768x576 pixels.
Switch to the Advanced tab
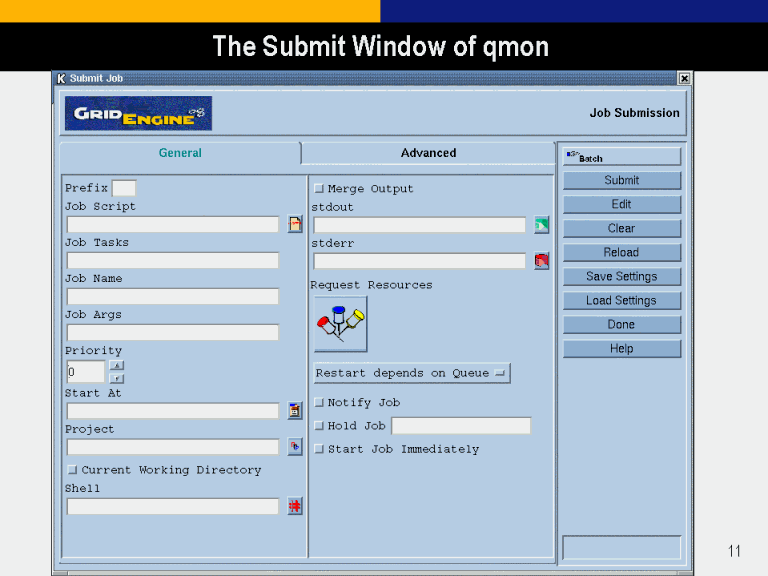[x=428, y=153]
